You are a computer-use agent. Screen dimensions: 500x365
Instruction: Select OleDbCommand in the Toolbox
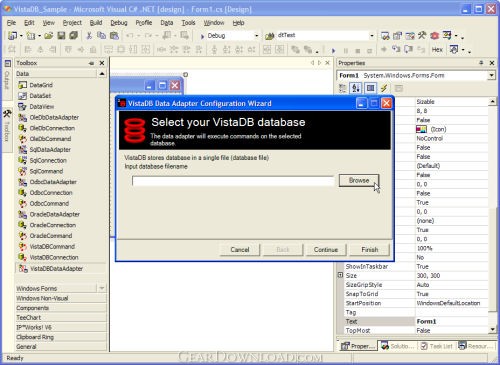coord(50,139)
